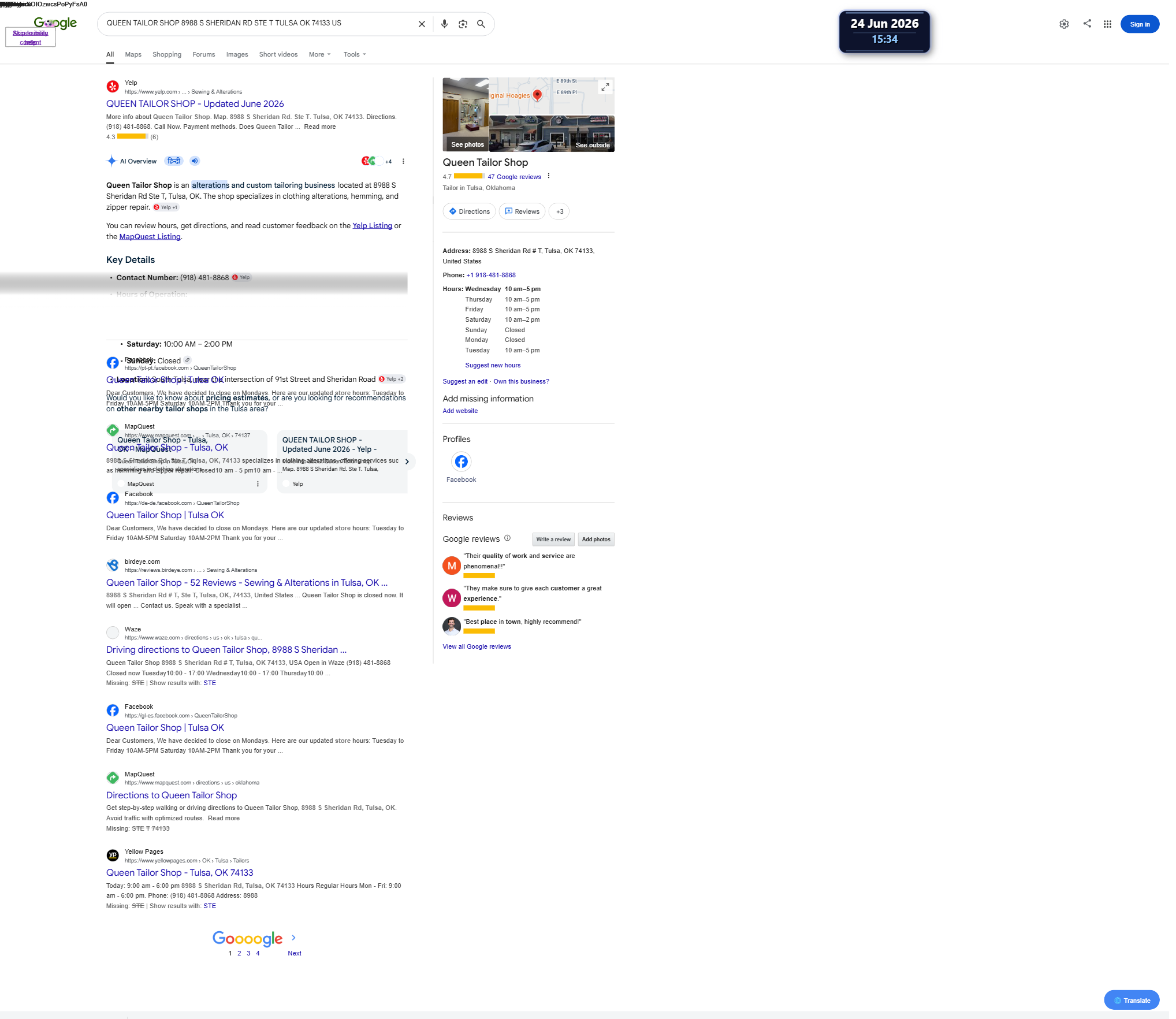Image resolution: width=1176 pixels, height=1019 pixels.
Task: Select the All results tab
Action: [x=110, y=54]
